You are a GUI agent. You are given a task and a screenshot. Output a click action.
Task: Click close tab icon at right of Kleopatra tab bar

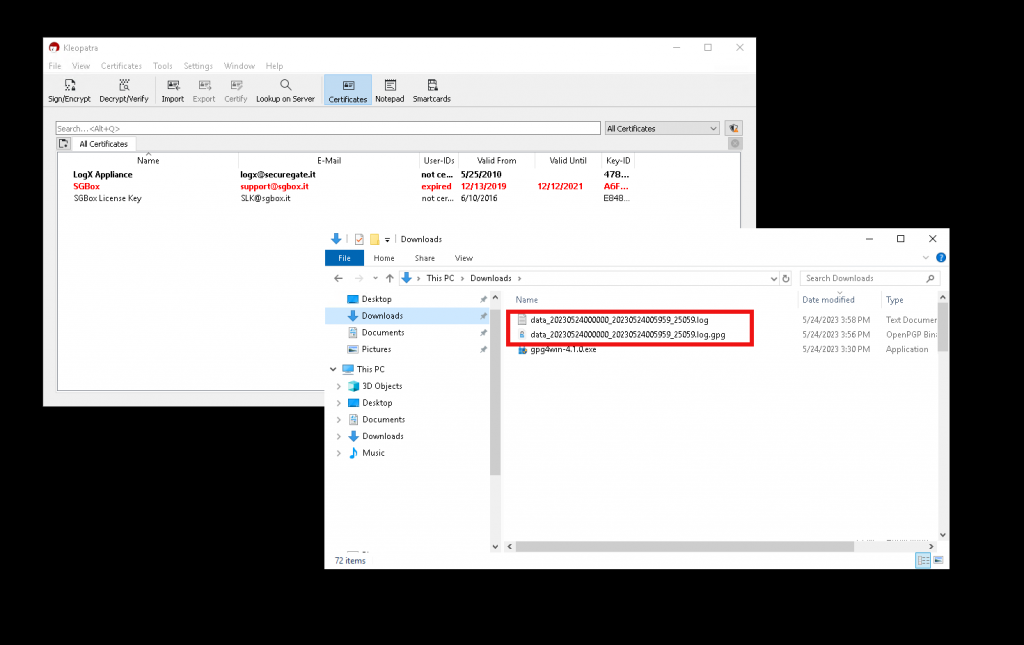coord(735,144)
